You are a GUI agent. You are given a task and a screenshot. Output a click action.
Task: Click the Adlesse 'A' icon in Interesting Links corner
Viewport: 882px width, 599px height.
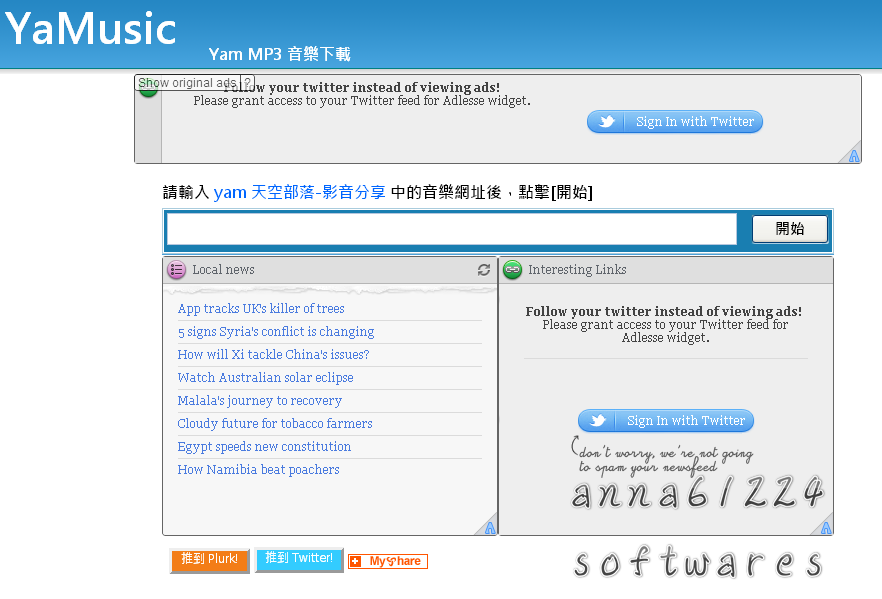click(826, 528)
